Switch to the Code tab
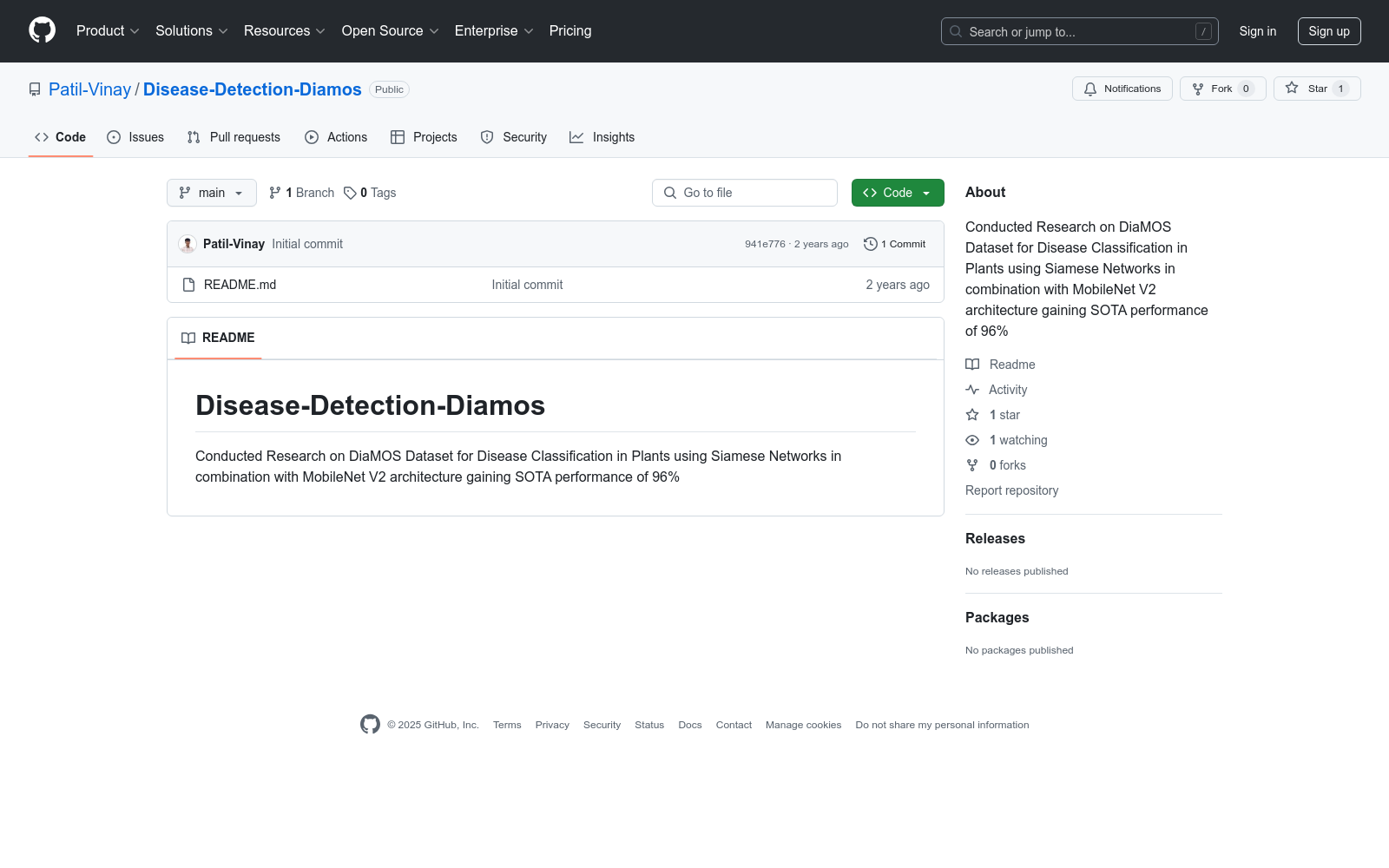Viewport: 1389px width, 868px height. [x=61, y=137]
